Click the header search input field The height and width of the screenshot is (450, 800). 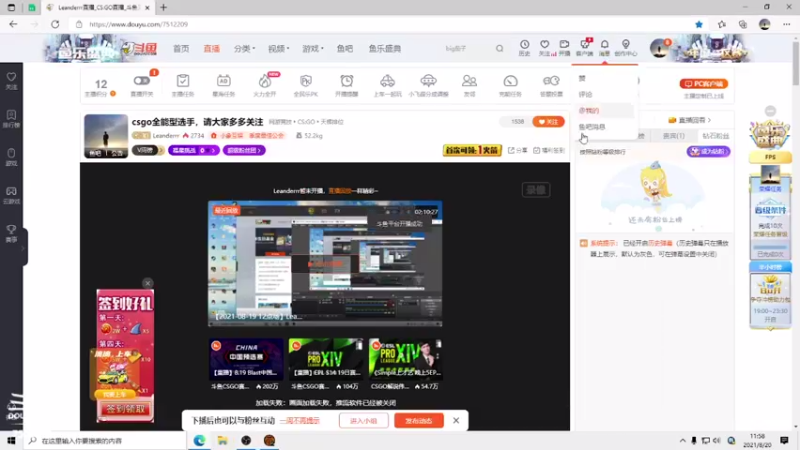click(x=467, y=48)
